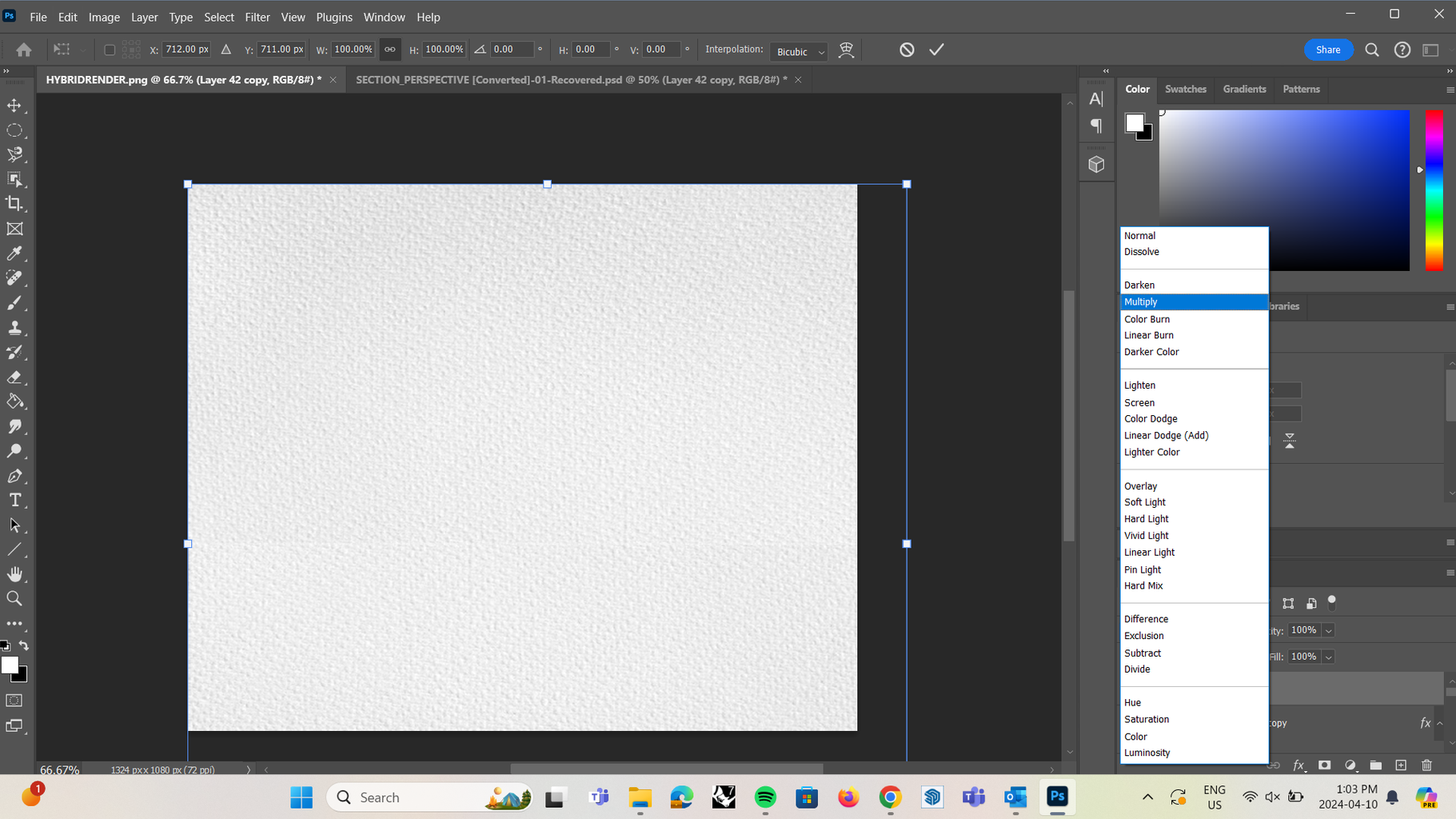Toggle the maintain aspect ratio link
The height and width of the screenshot is (819, 1456).
coord(390,49)
